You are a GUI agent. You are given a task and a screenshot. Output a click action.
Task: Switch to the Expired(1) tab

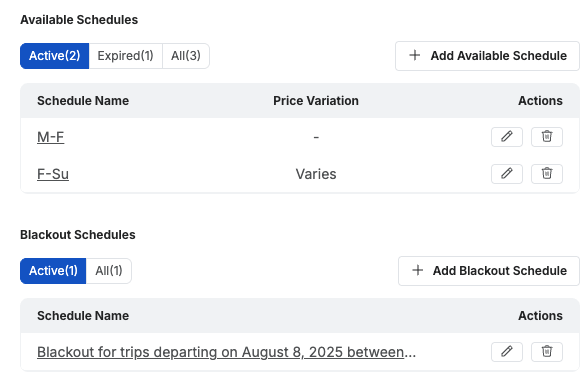click(125, 56)
